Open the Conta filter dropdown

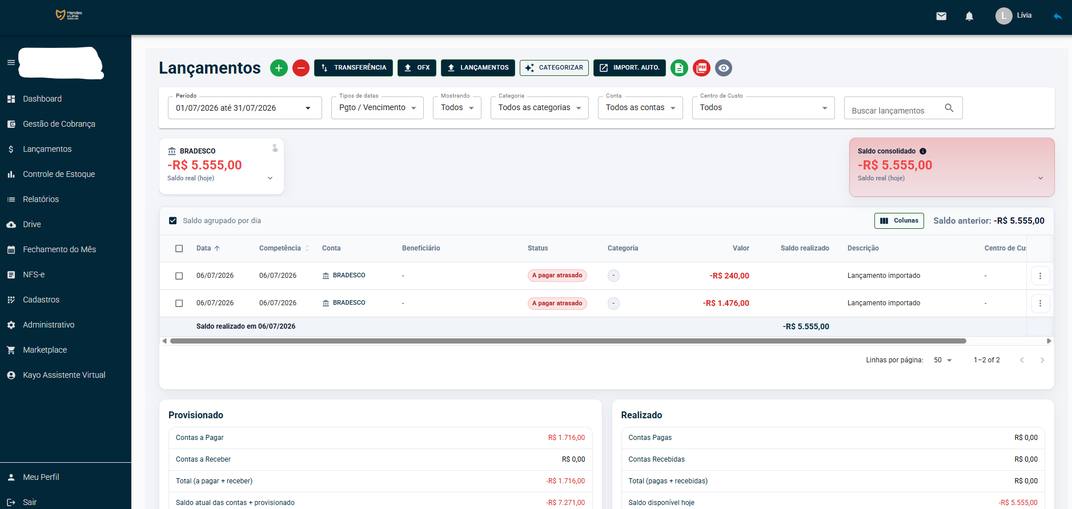click(x=640, y=108)
